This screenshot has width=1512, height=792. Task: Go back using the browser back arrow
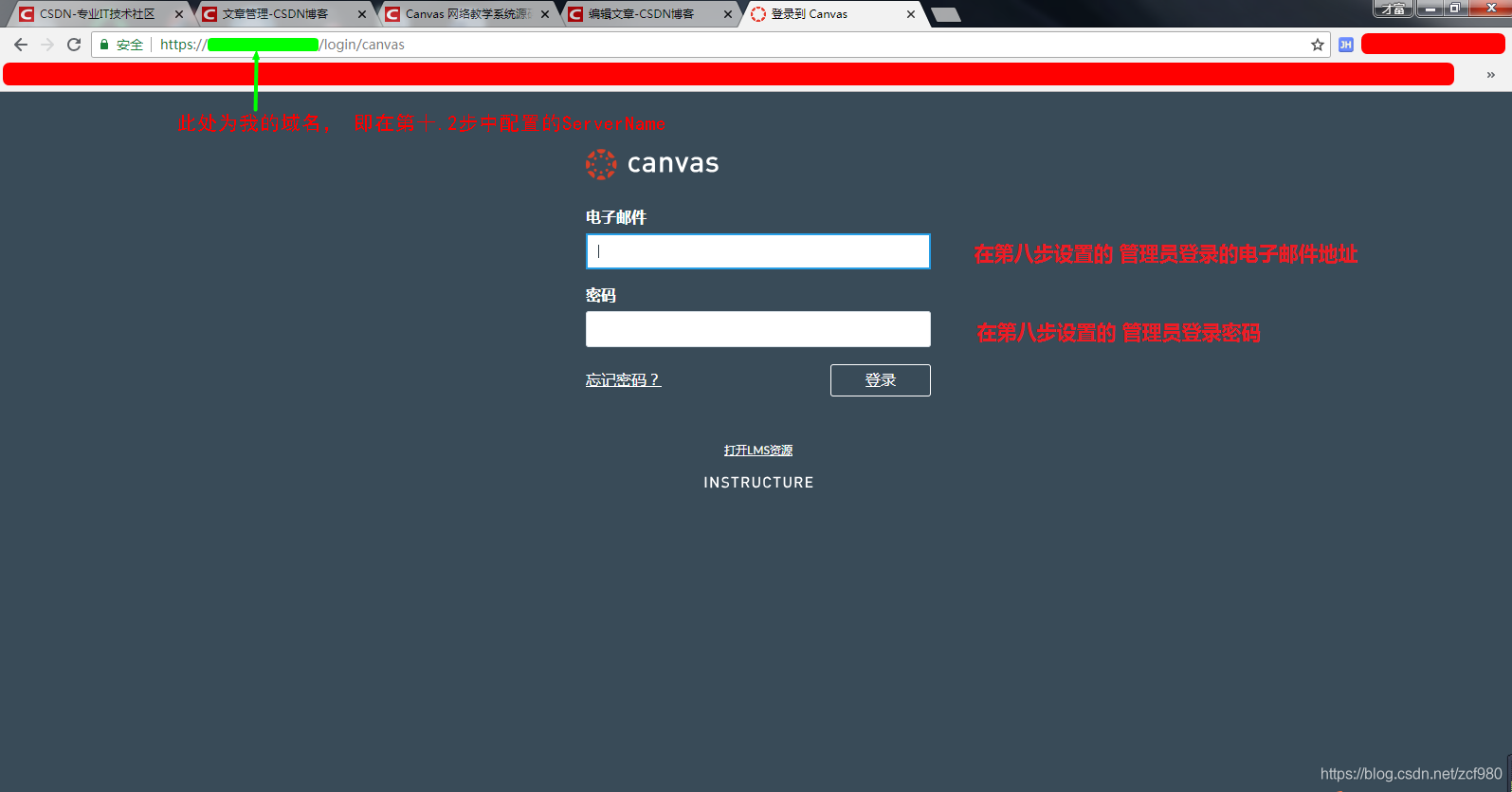coord(21,45)
